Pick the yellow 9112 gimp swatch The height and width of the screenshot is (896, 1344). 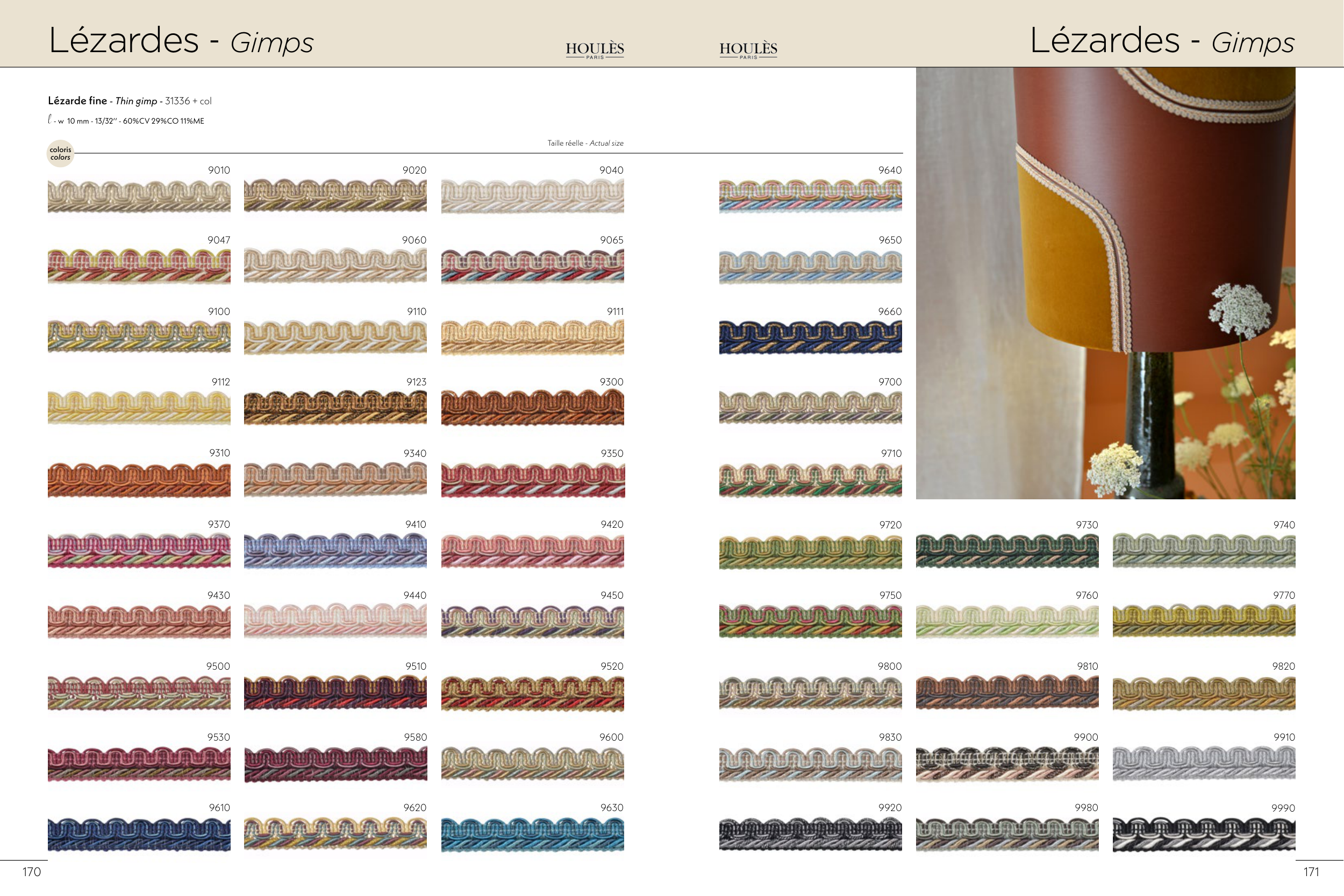point(139,407)
